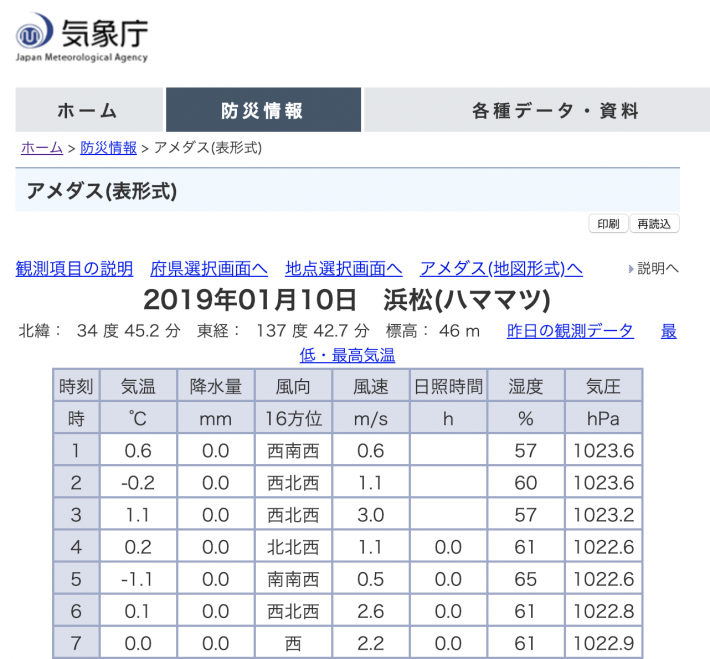Click the 降水量 column header
Image resolution: width=710 pixels, height=659 pixels.
(215, 386)
